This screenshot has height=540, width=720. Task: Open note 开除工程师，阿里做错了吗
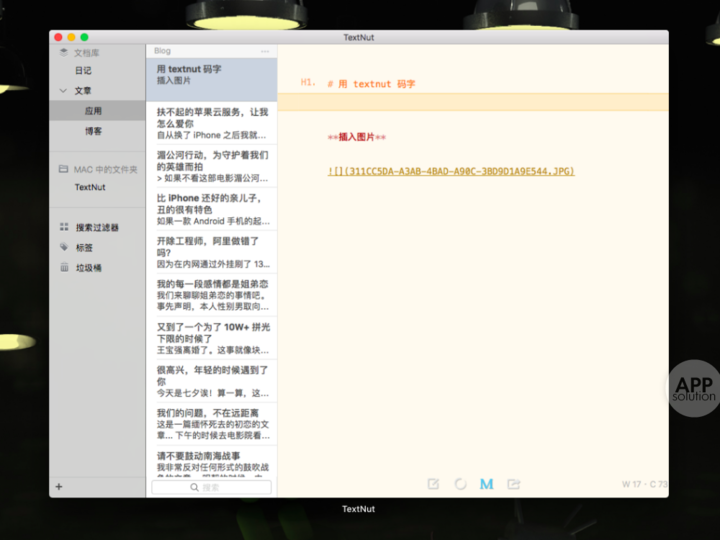212,252
